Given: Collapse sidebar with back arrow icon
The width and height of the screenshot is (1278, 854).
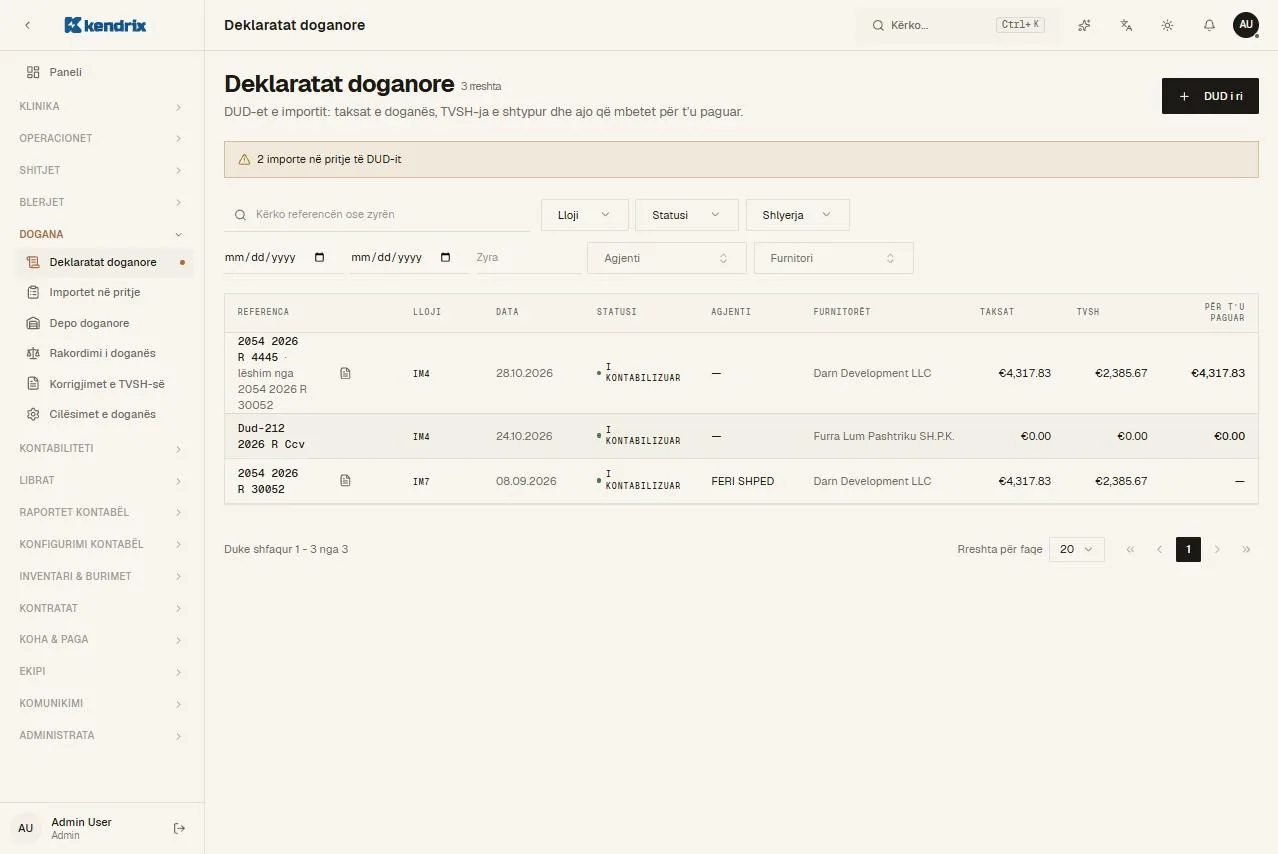Looking at the screenshot, I should pyautogui.click(x=28, y=25).
